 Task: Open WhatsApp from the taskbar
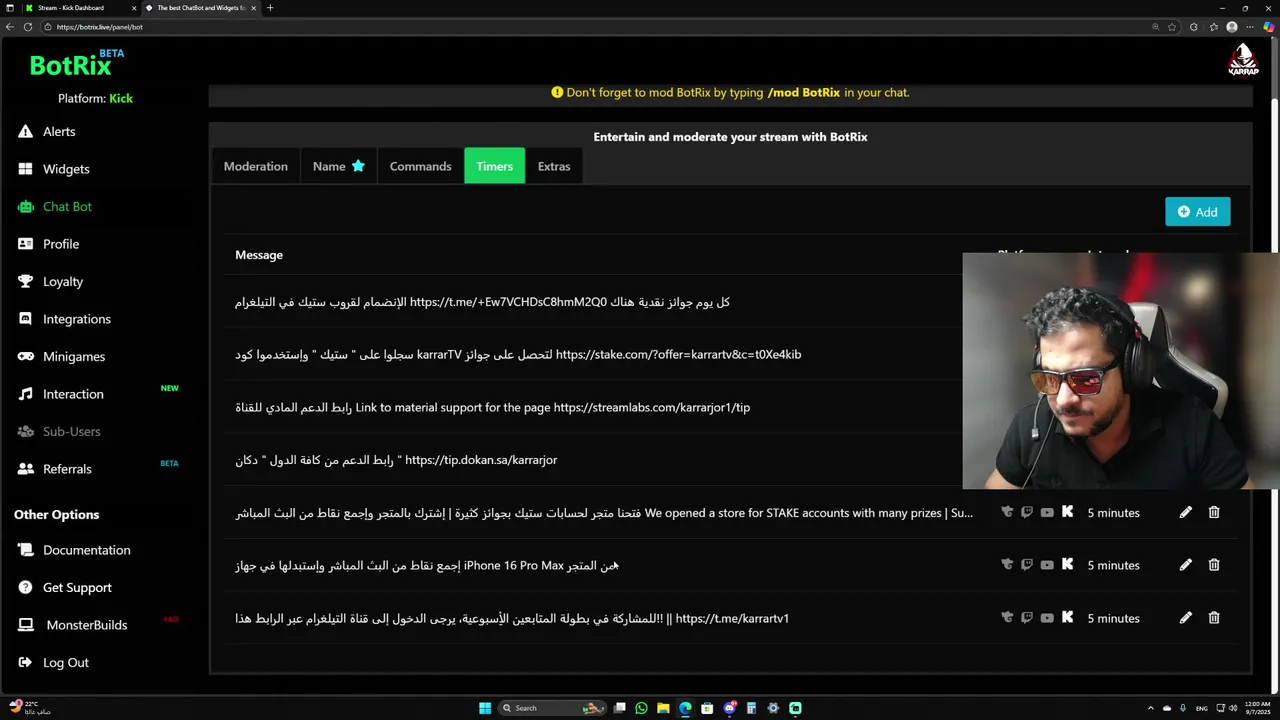click(x=641, y=708)
